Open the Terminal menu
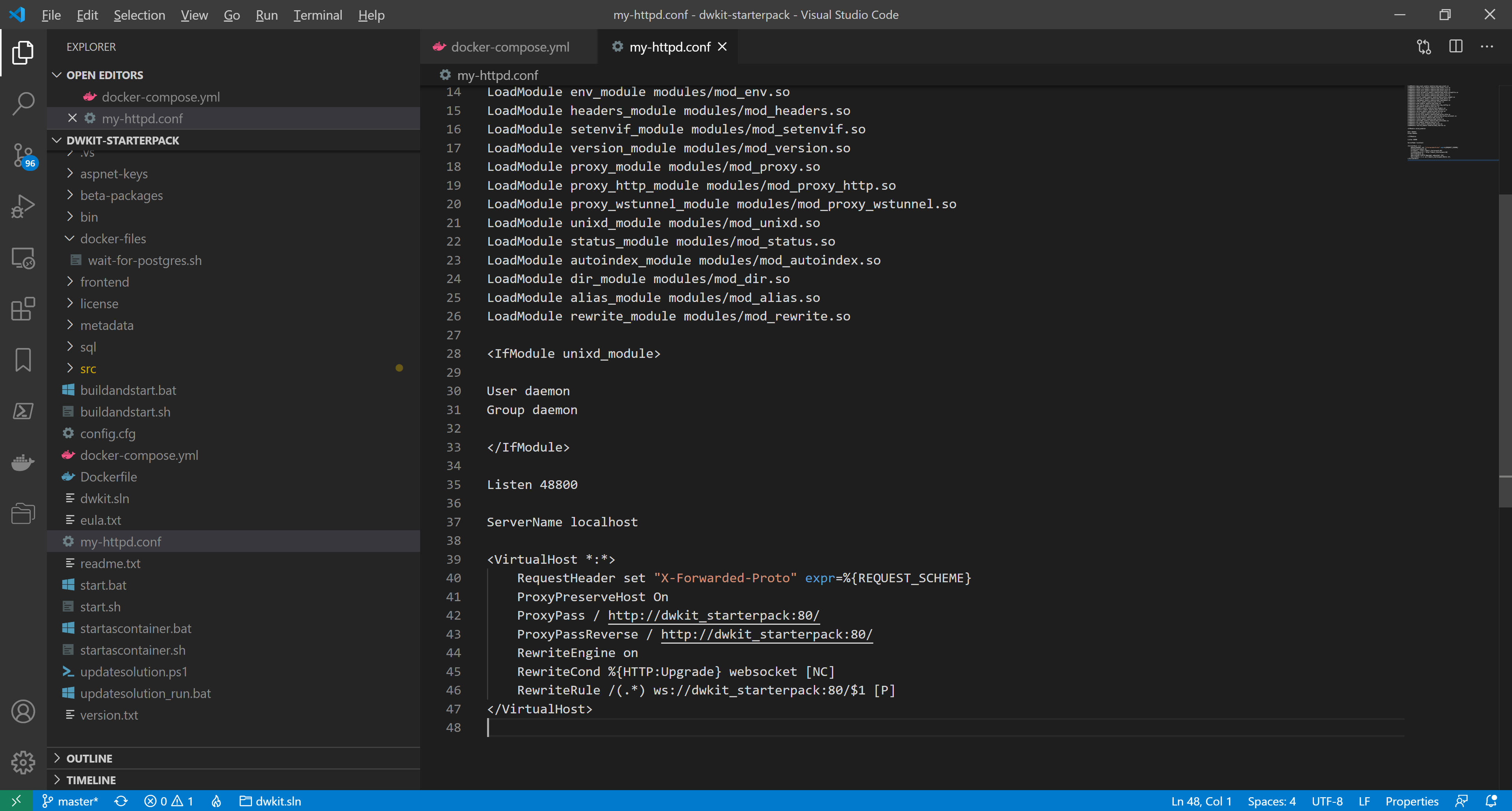The height and width of the screenshot is (811, 1512). (317, 15)
